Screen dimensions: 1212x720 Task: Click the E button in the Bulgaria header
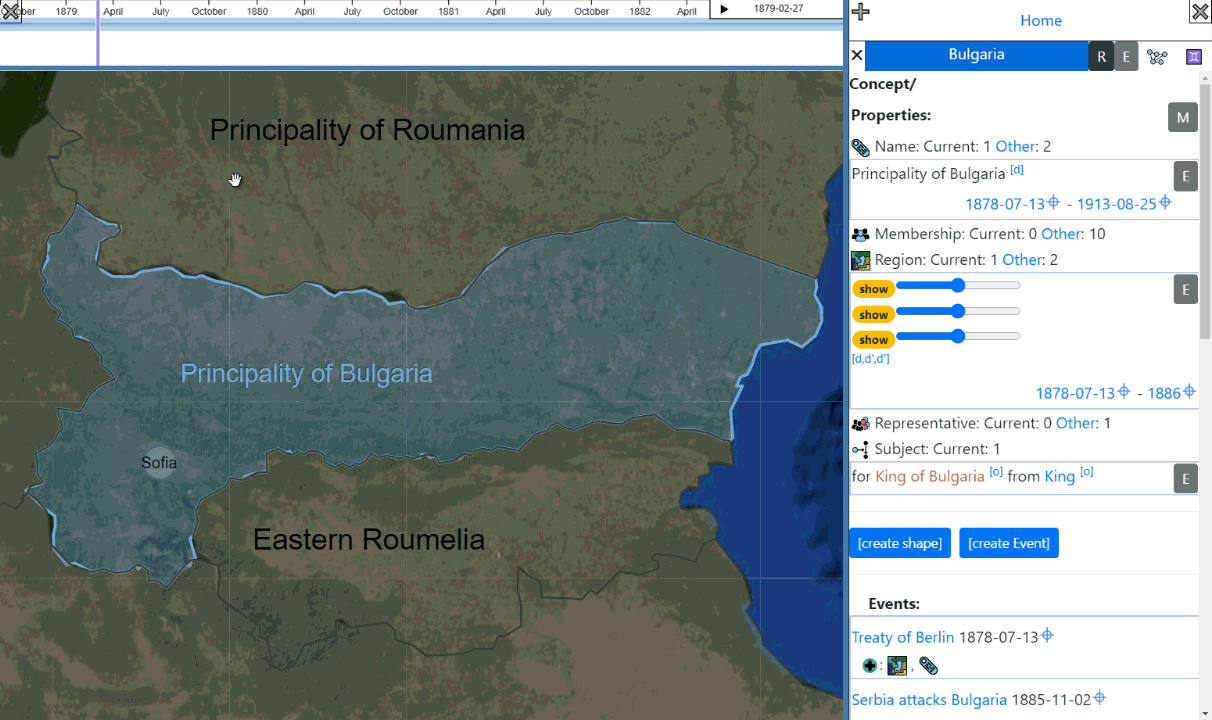point(1126,57)
